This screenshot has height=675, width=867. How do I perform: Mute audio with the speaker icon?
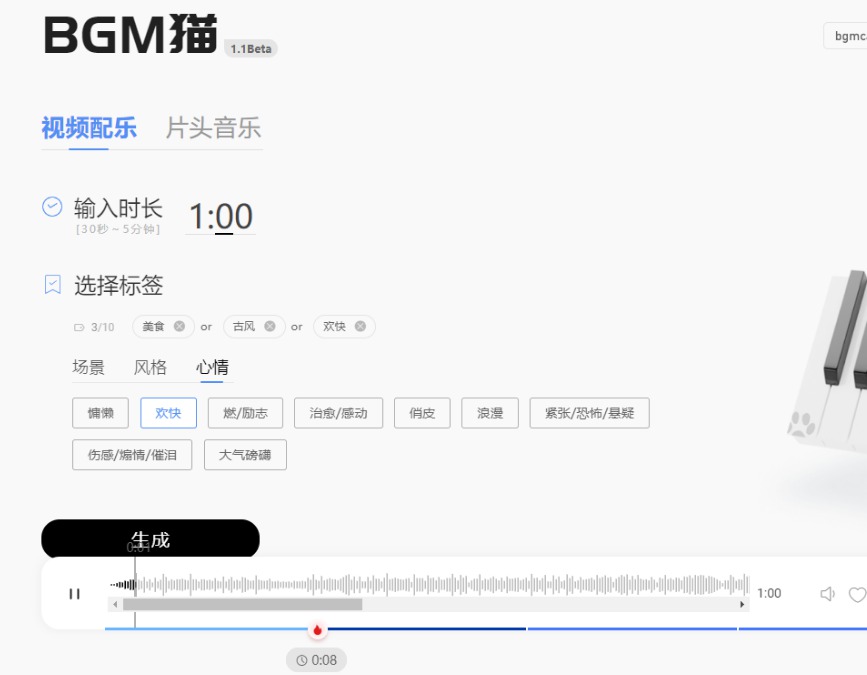point(827,594)
